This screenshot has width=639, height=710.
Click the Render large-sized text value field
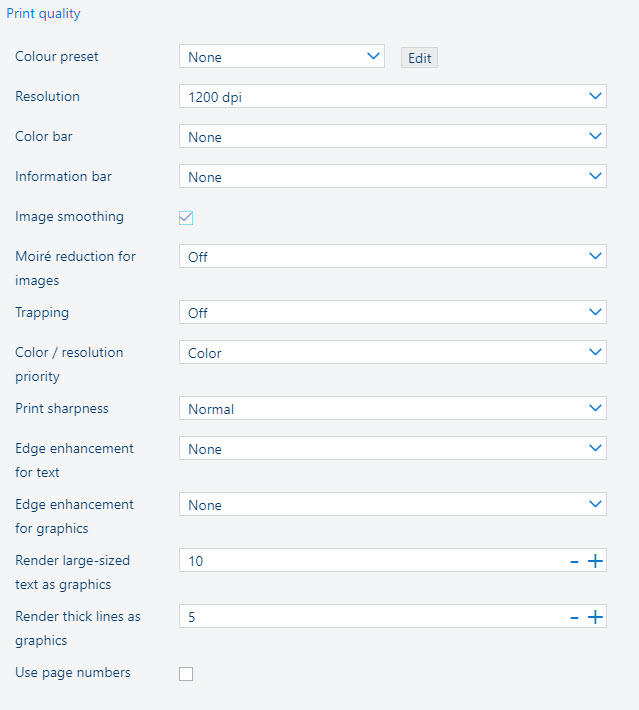[370, 561]
